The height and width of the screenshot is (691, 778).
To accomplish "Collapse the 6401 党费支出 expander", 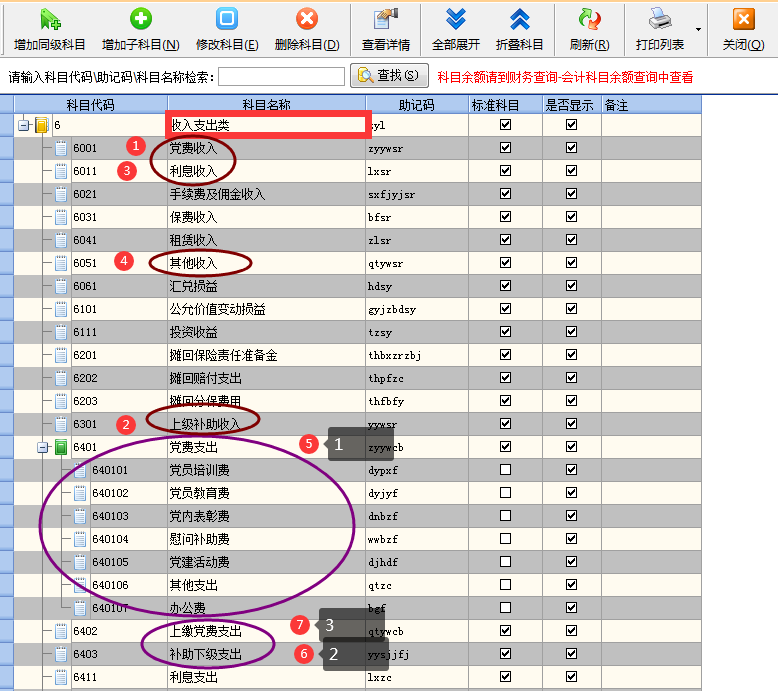I will 43,447.
